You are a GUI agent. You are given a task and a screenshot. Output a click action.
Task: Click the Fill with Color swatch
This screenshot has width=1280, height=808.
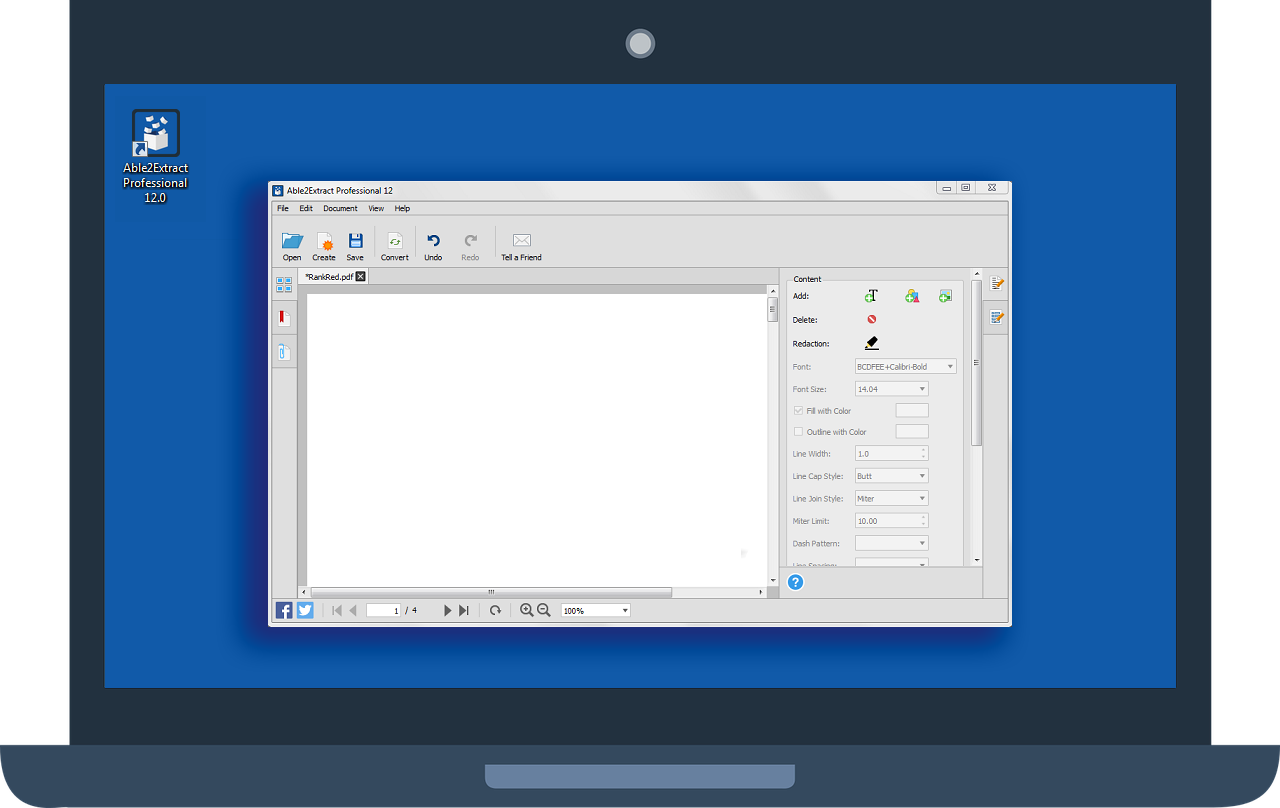pos(911,411)
